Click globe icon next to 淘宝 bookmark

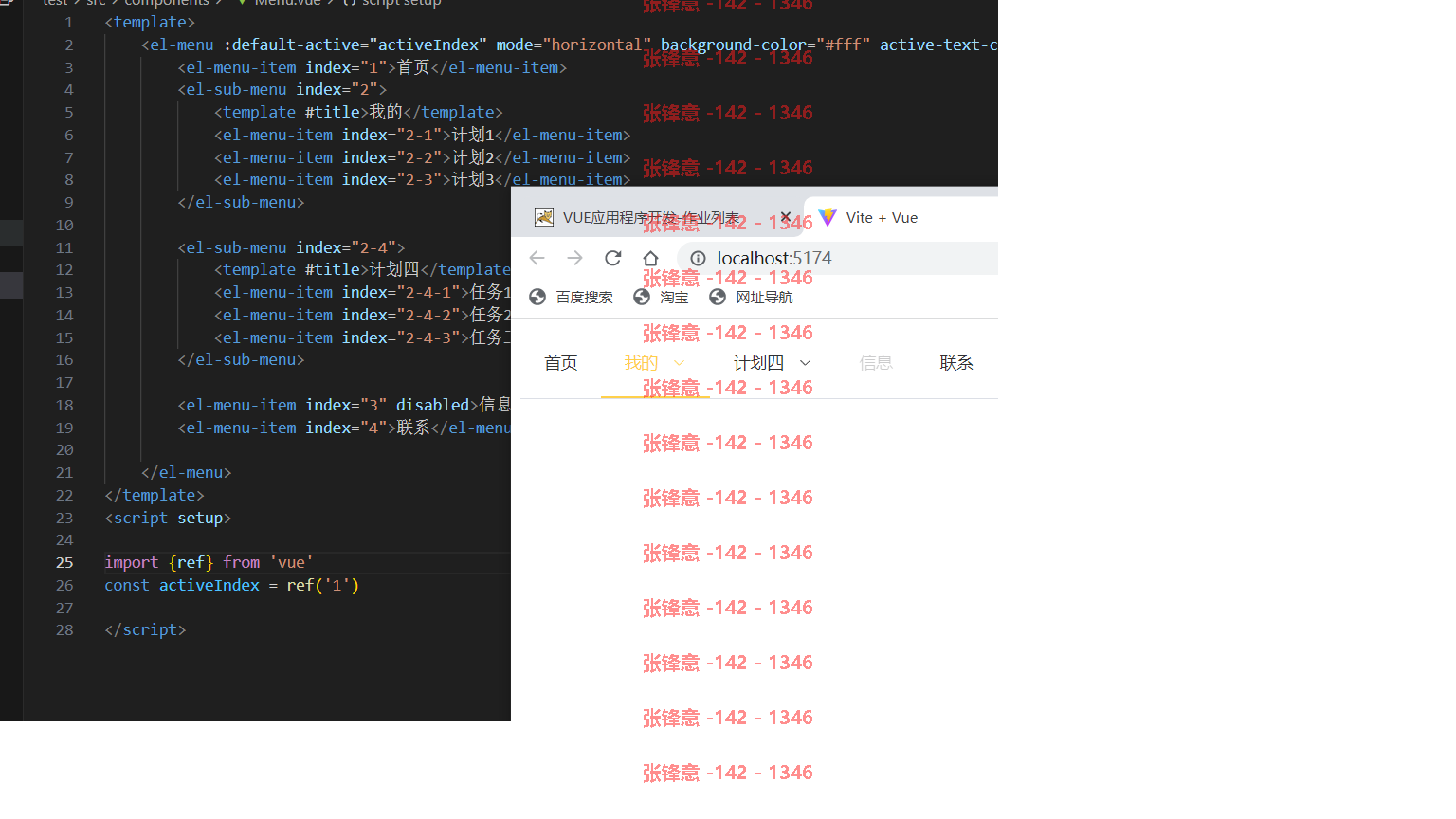pyautogui.click(x=642, y=297)
